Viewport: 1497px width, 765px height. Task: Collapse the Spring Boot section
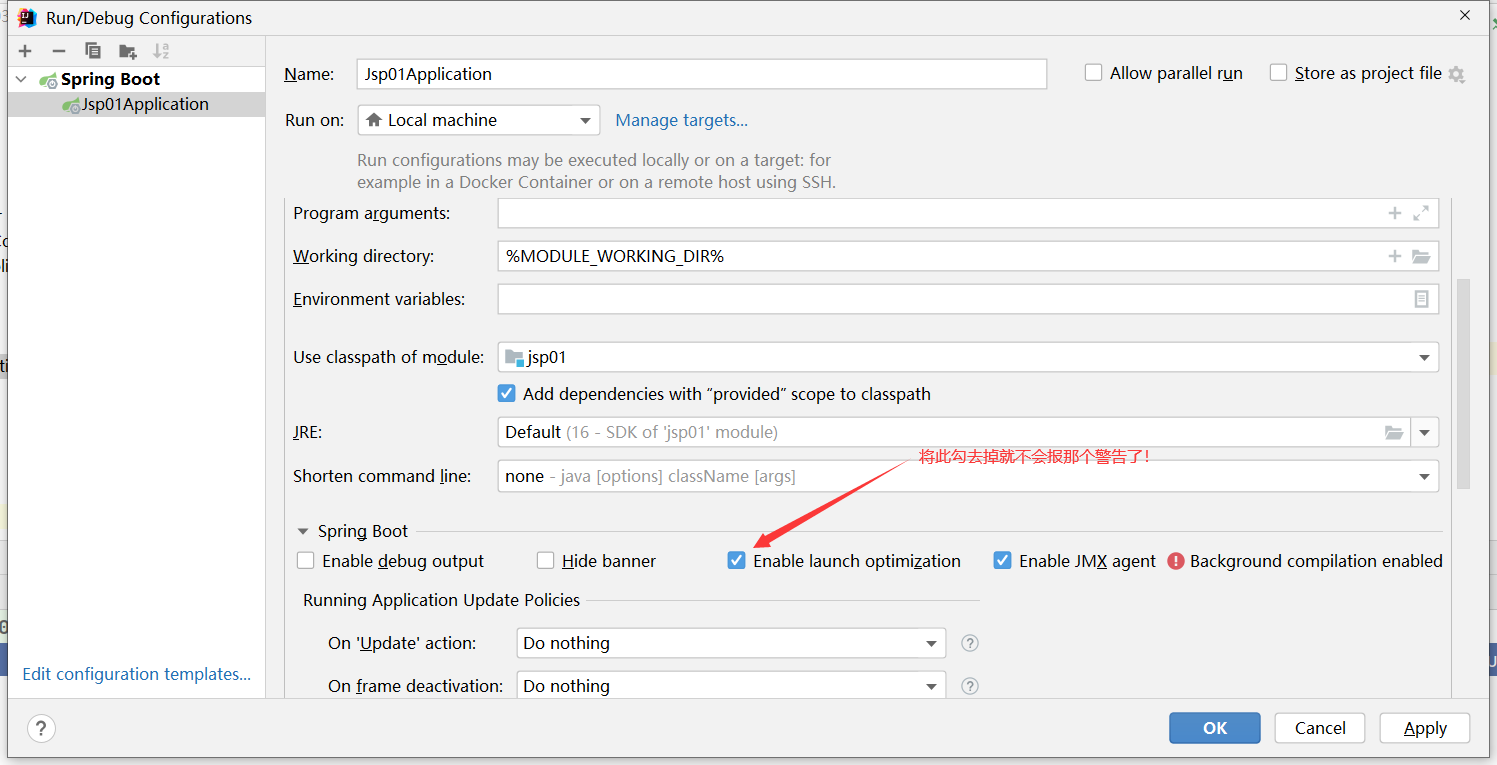click(x=303, y=532)
